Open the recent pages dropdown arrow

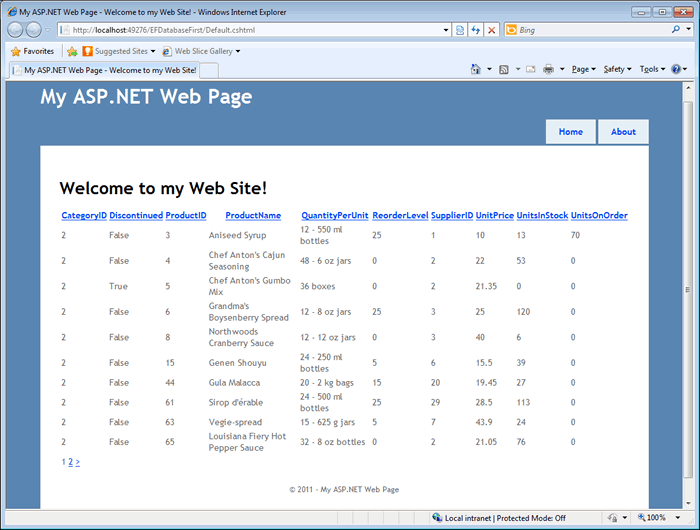tap(48, 30)
